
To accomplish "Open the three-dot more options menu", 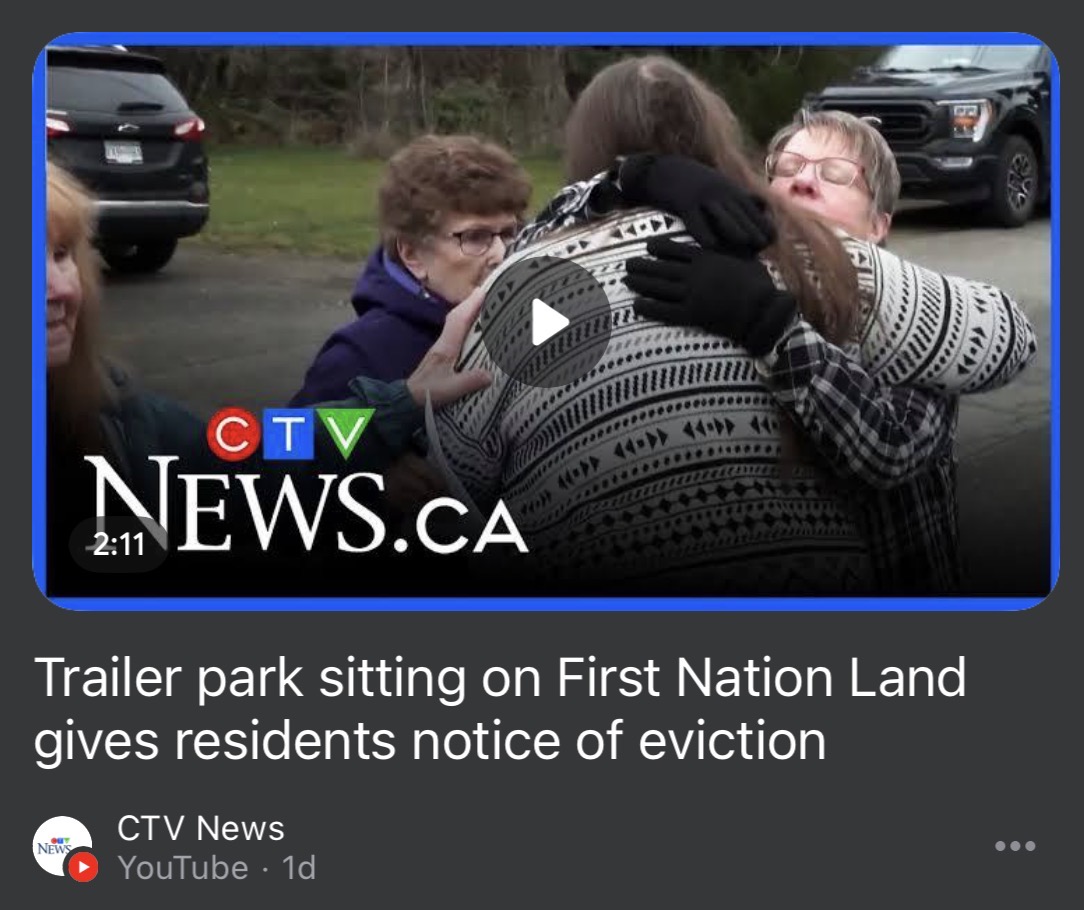I will pyautogui.click(x=1015, y=846).
